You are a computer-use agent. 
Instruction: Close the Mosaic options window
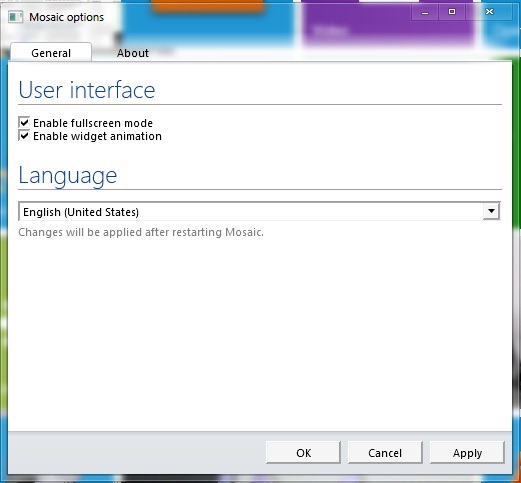pyautogui.click(x=489, y=12)
